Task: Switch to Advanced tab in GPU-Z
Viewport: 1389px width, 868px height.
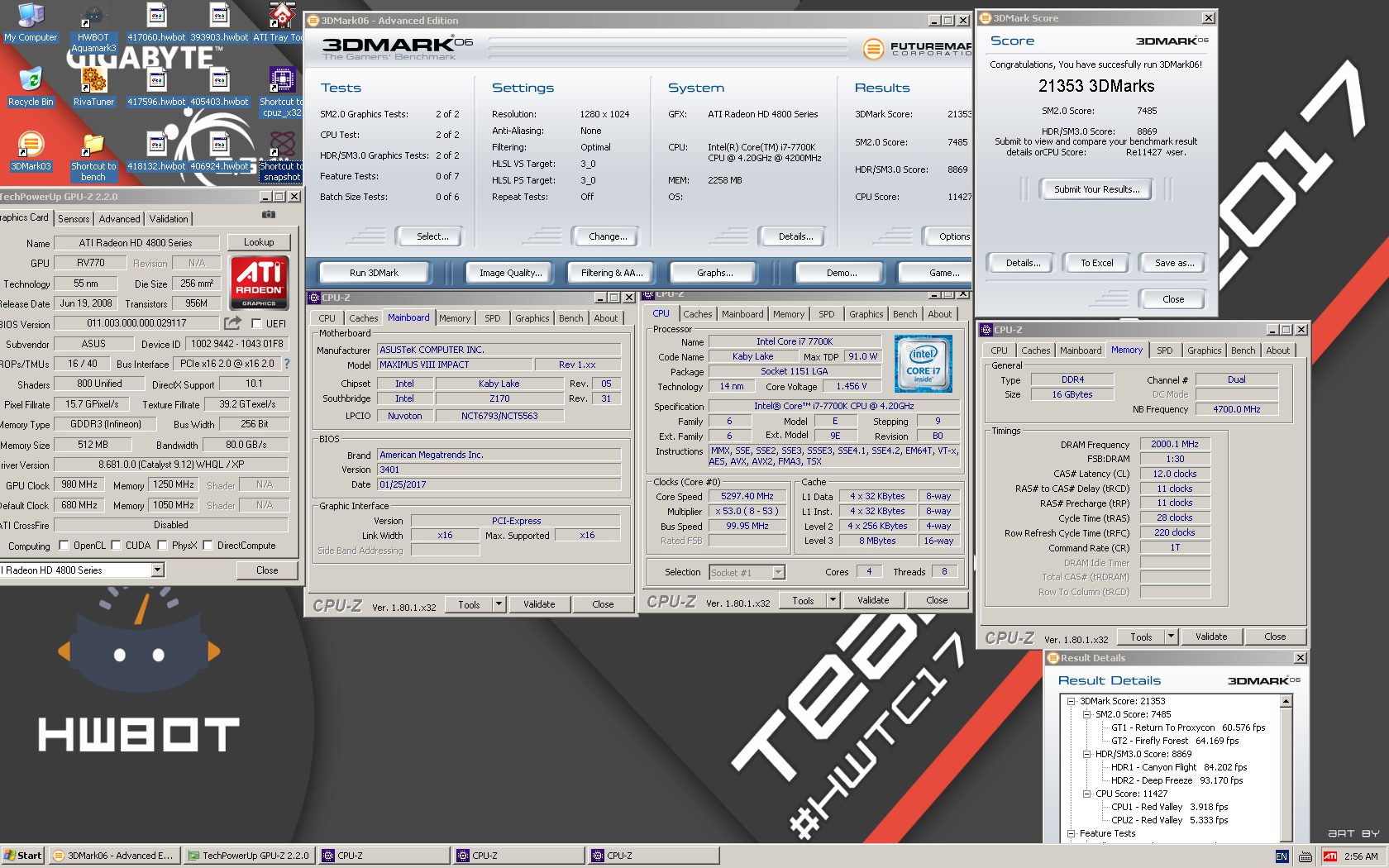Action: point(119,219)
